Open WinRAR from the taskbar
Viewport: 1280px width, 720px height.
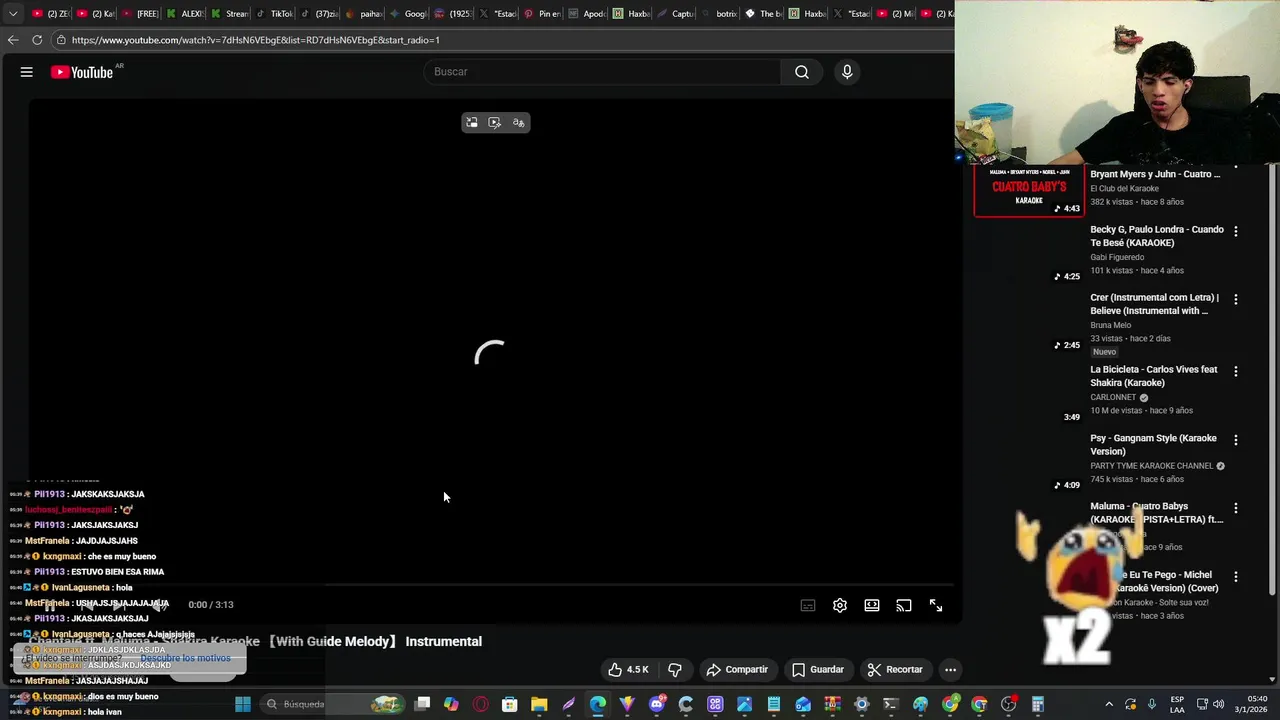click(833, 704)
